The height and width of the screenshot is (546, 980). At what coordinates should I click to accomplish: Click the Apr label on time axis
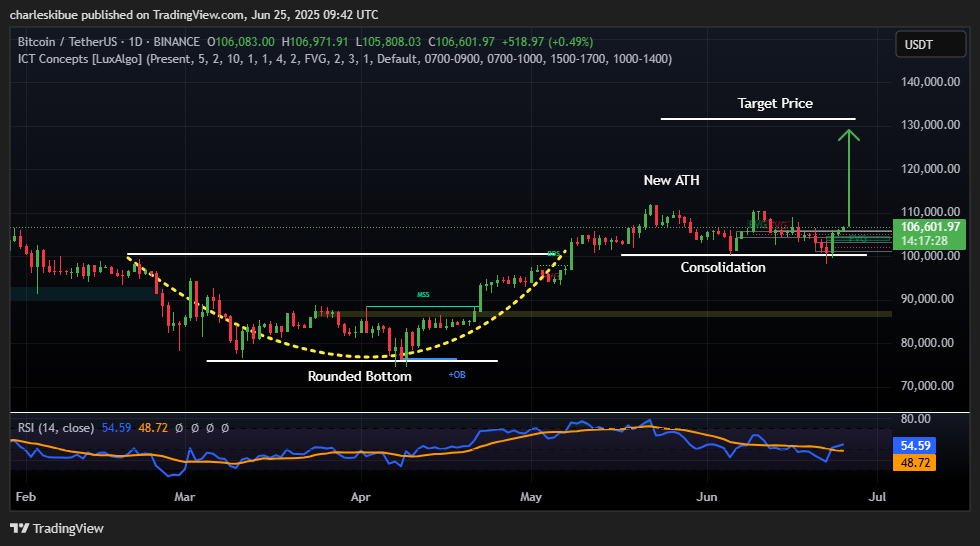pyautogui.click(x=361, y=497)
